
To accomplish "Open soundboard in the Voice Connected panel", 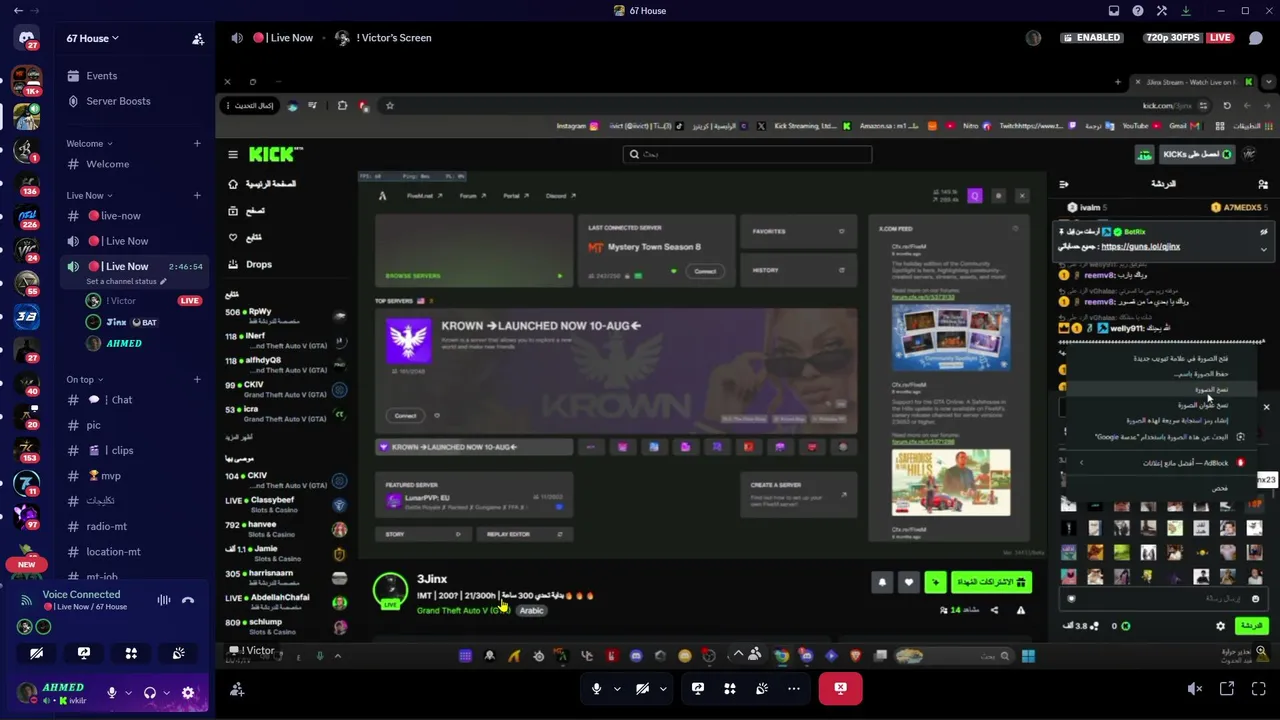I will coord(178,653).
